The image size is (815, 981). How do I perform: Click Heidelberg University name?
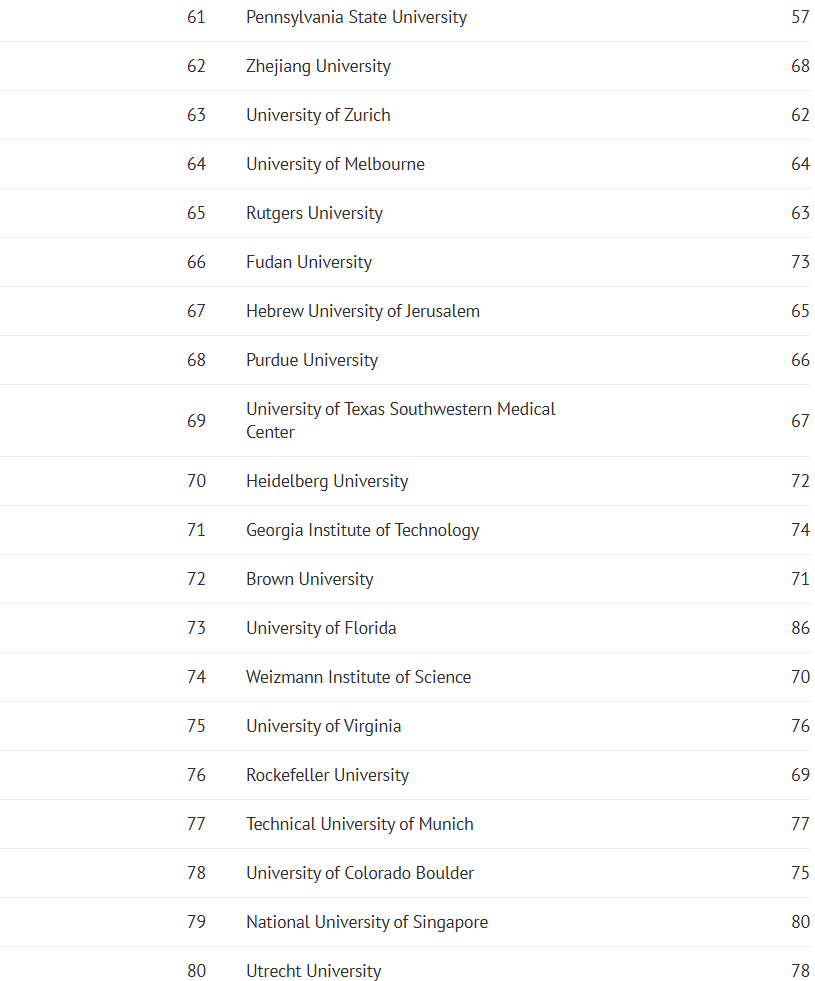pyautogui.click(x=327, y=481)
